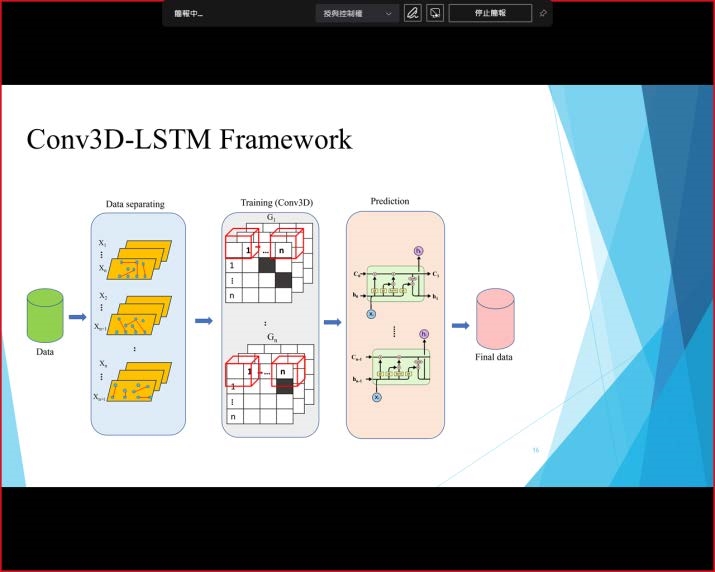Pin the presenting toolbar with pushpin icon
The width and height of the screenshot is (715, 572).
tap(543, 14)
